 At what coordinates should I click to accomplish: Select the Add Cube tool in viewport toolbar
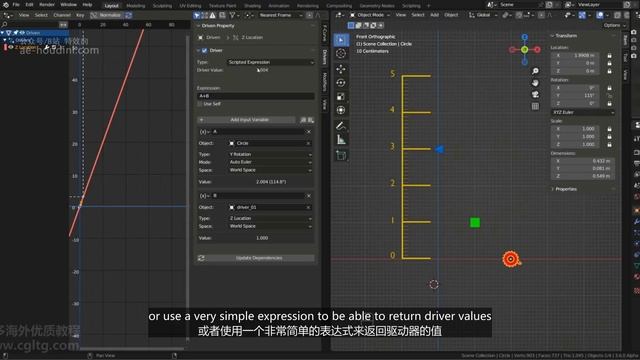point(341,155)
